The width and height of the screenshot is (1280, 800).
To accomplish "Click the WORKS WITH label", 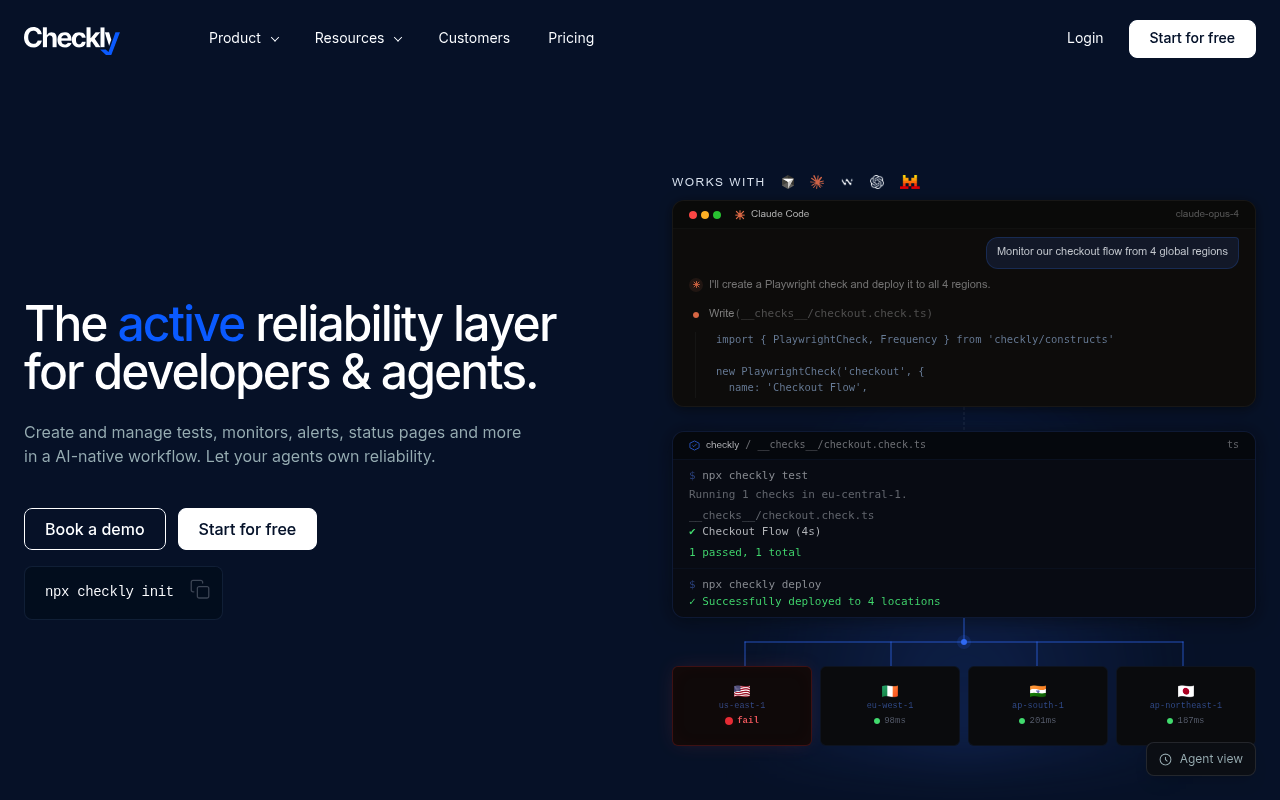I will (x=718, y=182).
